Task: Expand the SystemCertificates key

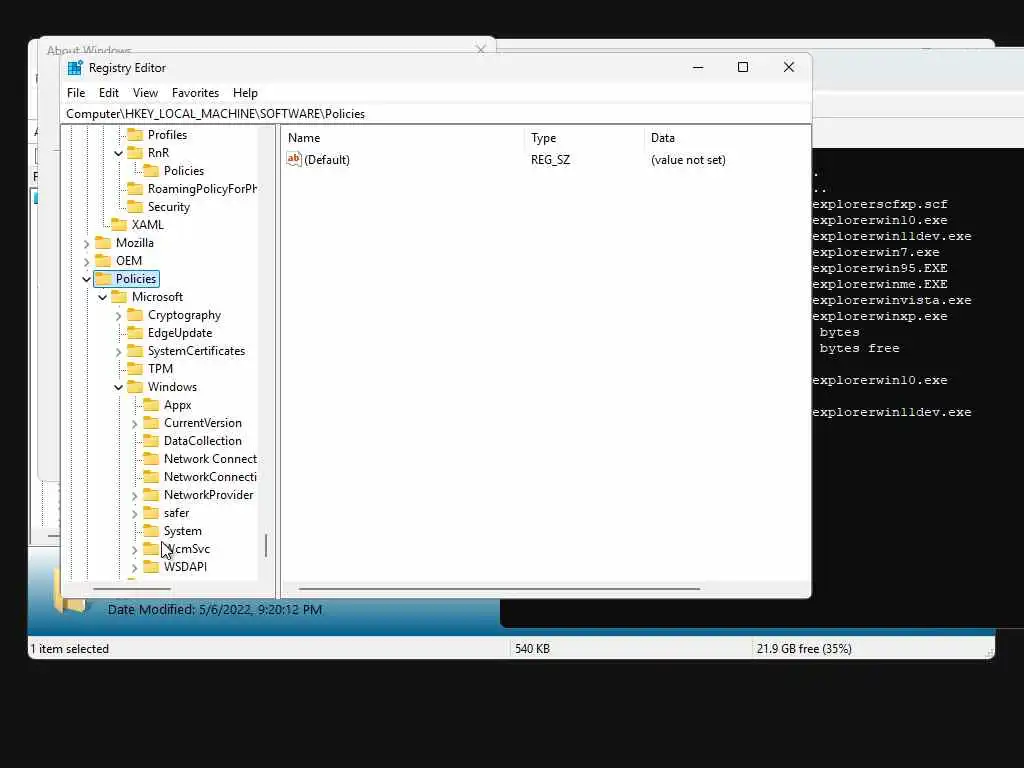Action: [x=118, y=351]
